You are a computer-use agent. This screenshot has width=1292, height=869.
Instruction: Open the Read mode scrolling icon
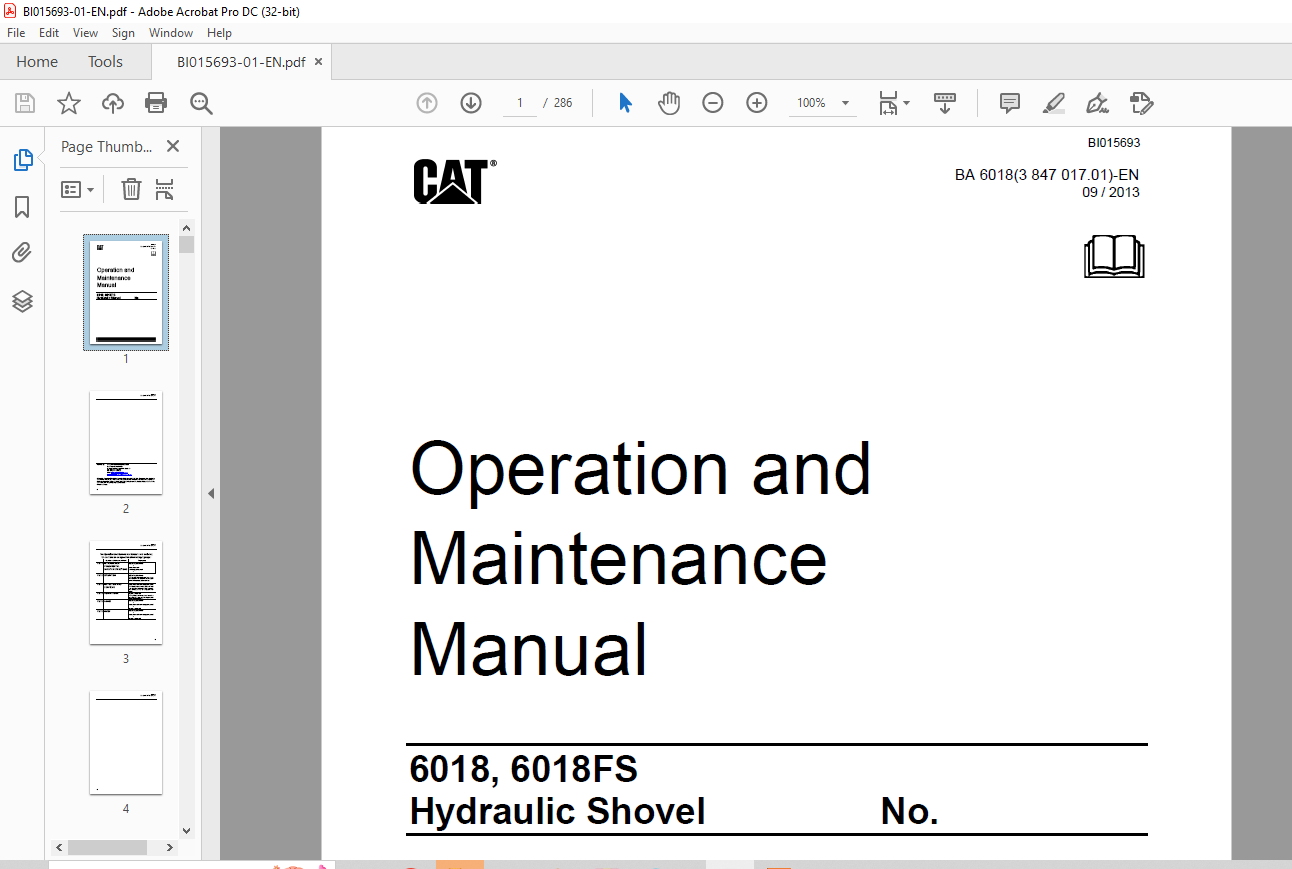(x=945, y=103)
